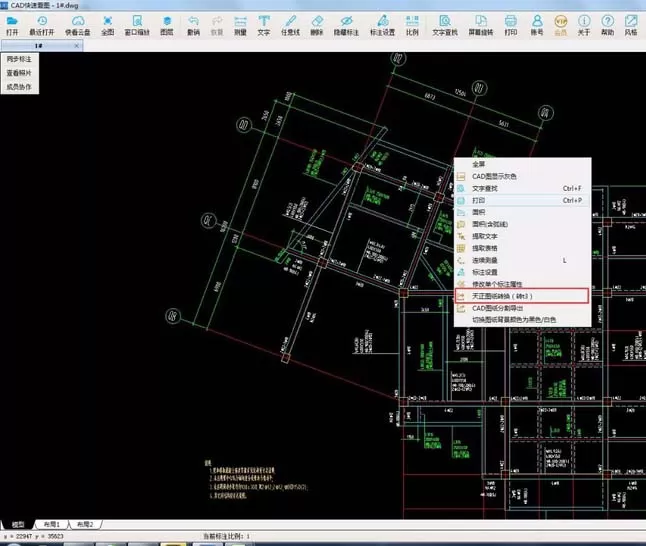Toggle 隐藏标注 hide annotations eye icon

pyautogui.click(x=346, y=25)
